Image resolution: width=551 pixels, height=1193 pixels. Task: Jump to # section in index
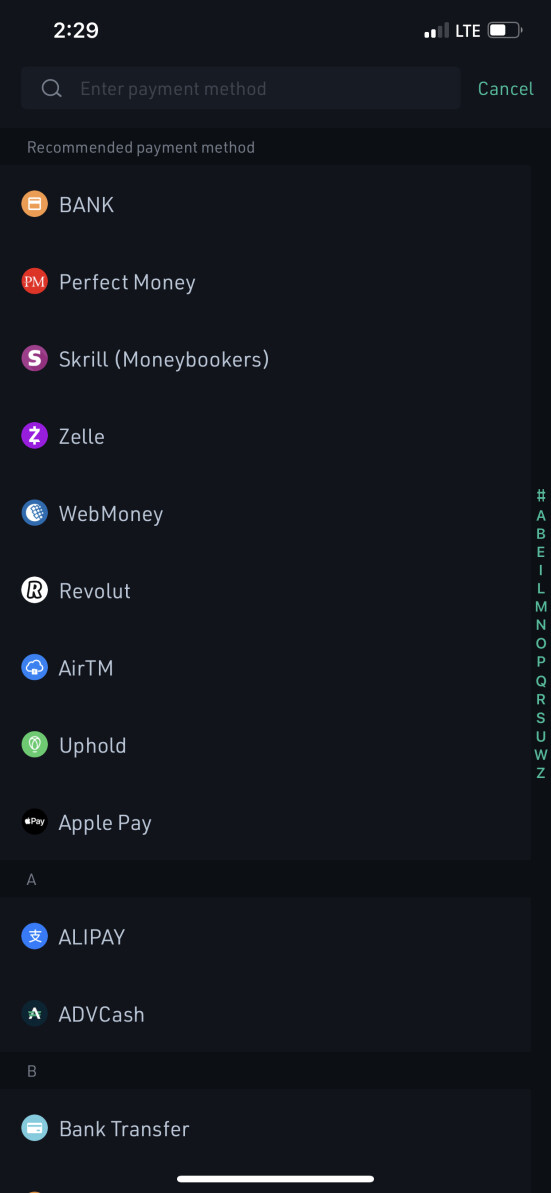(540, 495)
